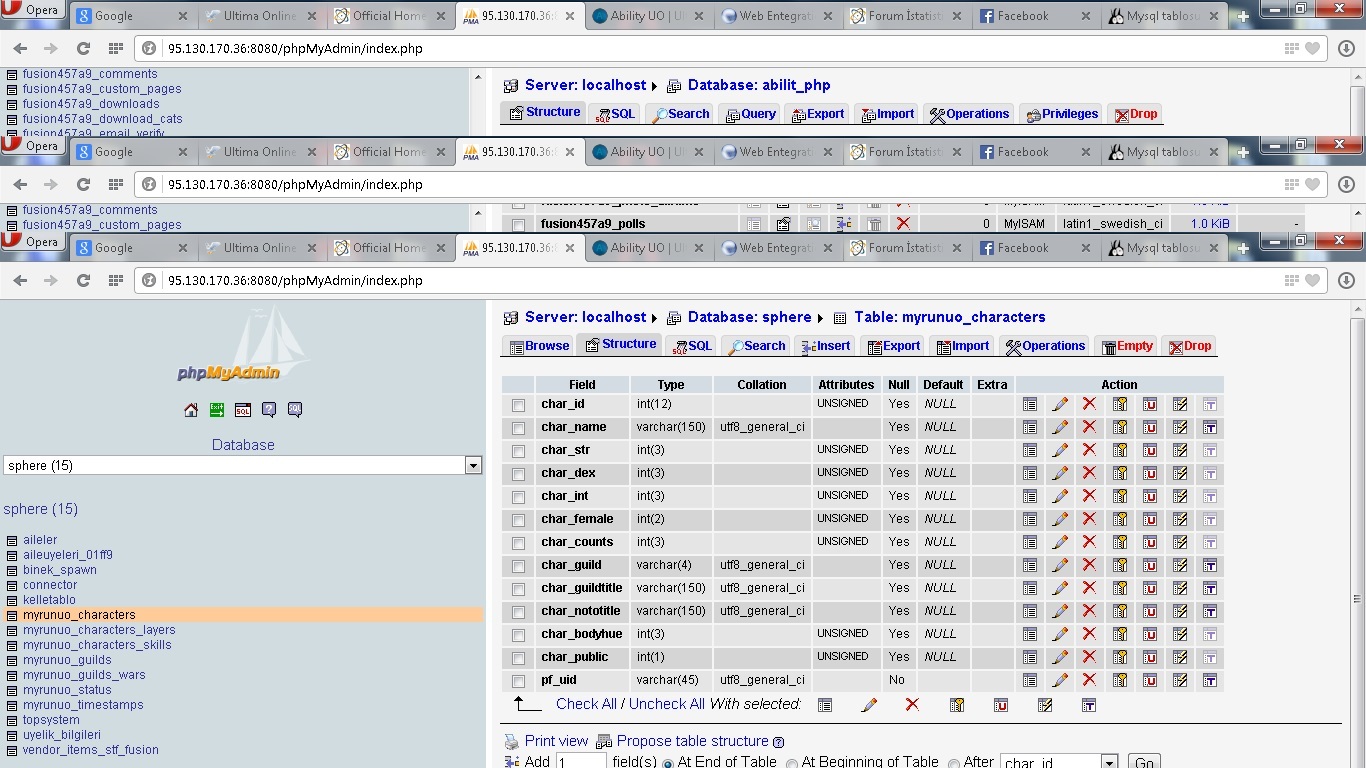Click the Propose table structure link

[693, 741]
